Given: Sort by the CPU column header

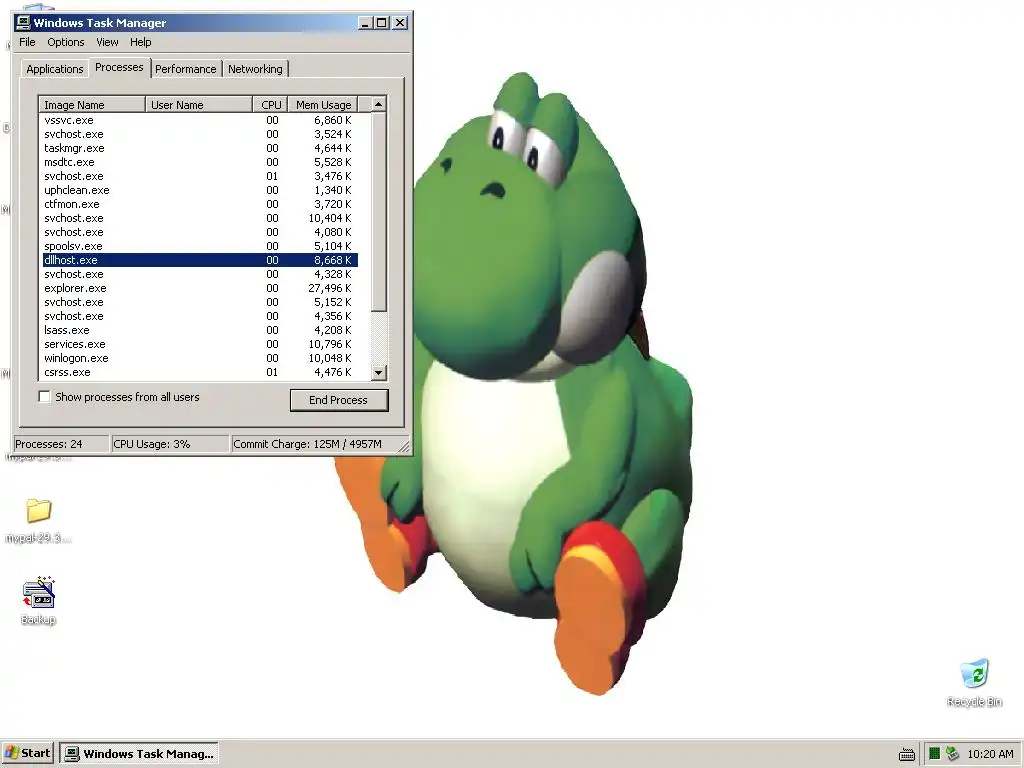Looking at the screenshot, I should 271,105.
